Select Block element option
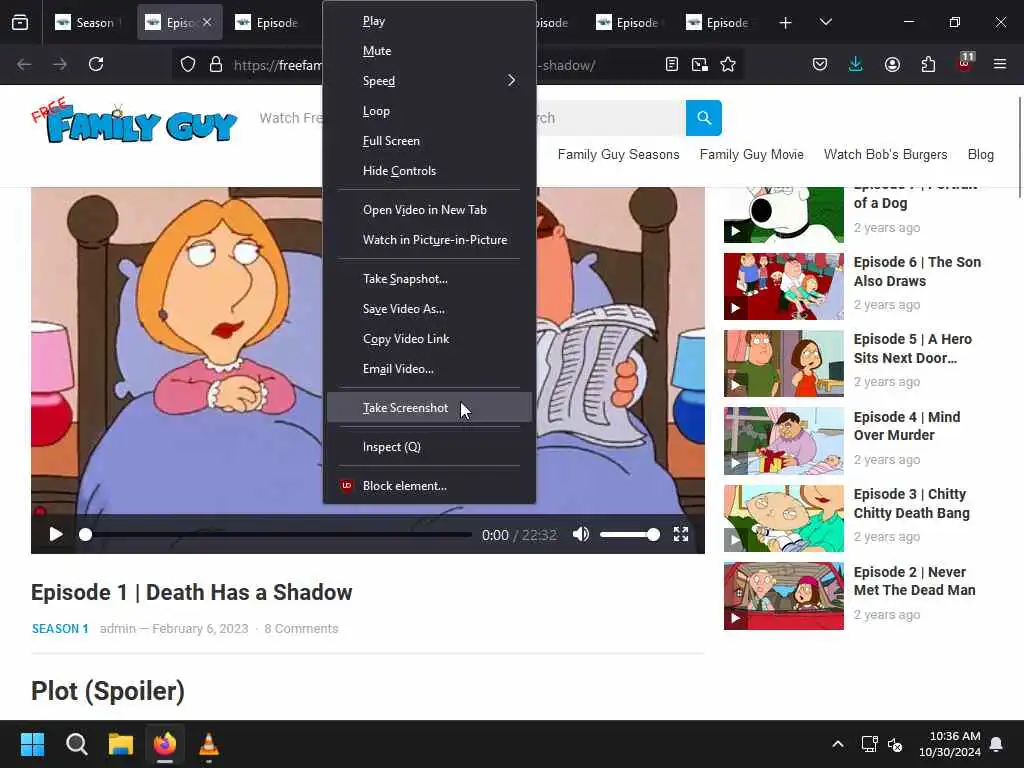Image resolution: width=1024 pixels, height=768 pixels. pos(429,486)
